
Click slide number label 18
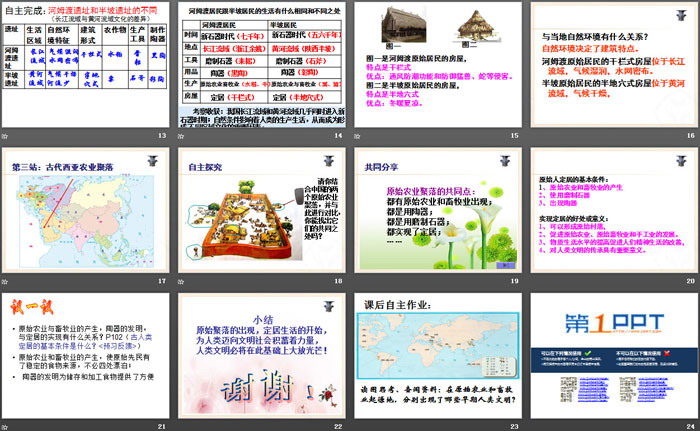pyautogui.click(x=338, y=281)
